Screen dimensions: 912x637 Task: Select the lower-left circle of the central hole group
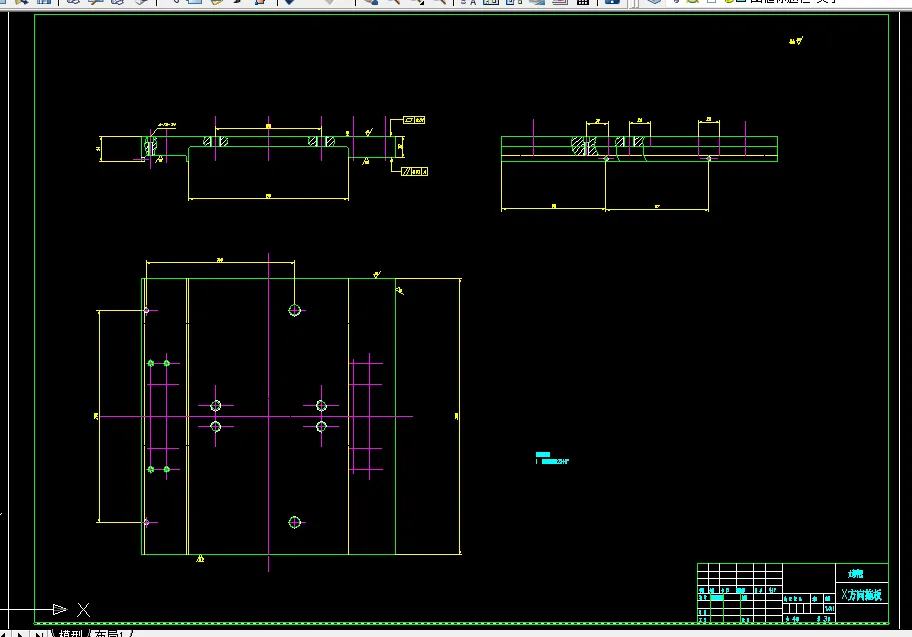point(216,426)
